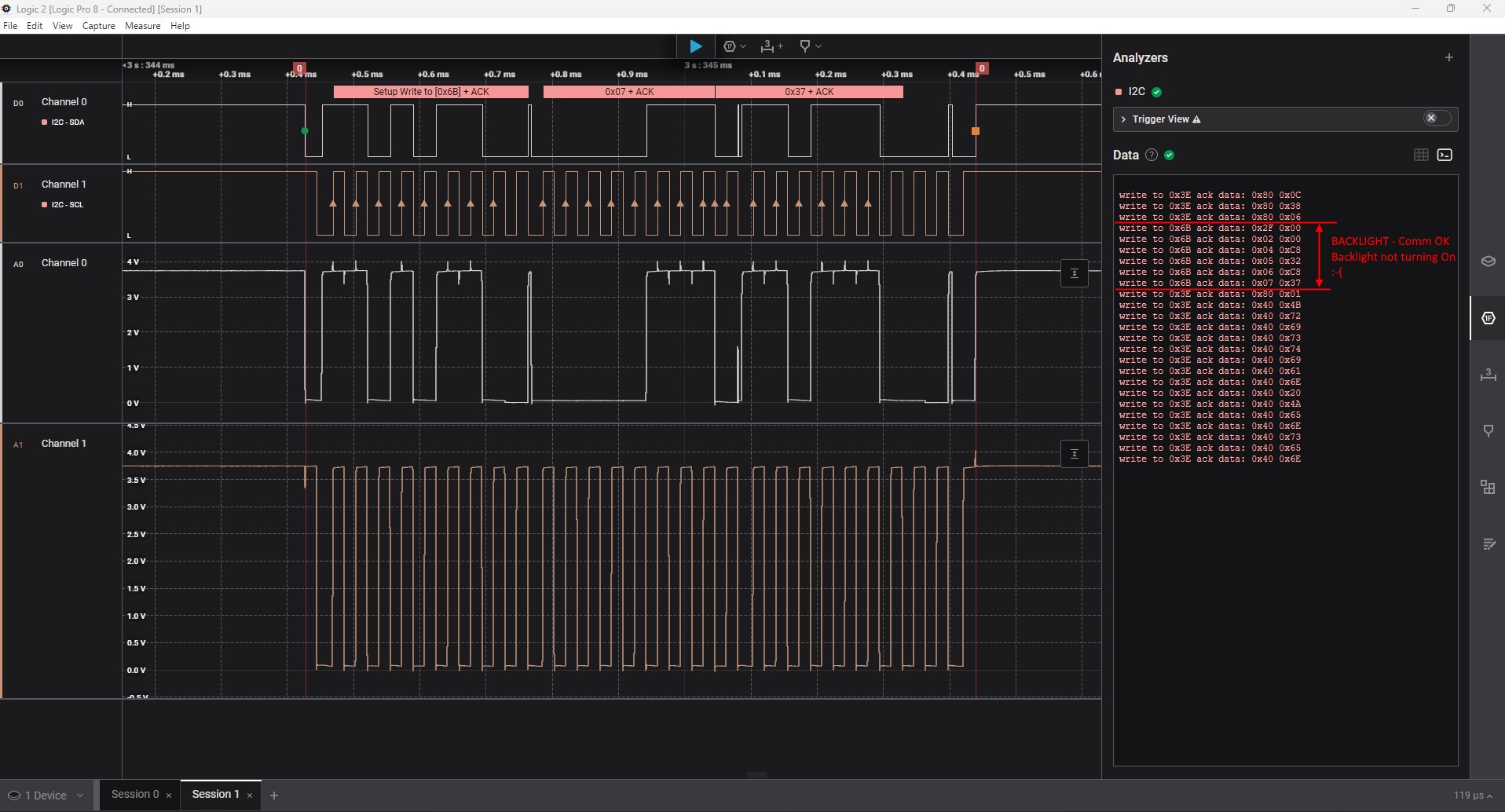Open the Trigger marker sidebar panel
The width and height of the screenshot is (1505, 812).
coord(1488,431)
